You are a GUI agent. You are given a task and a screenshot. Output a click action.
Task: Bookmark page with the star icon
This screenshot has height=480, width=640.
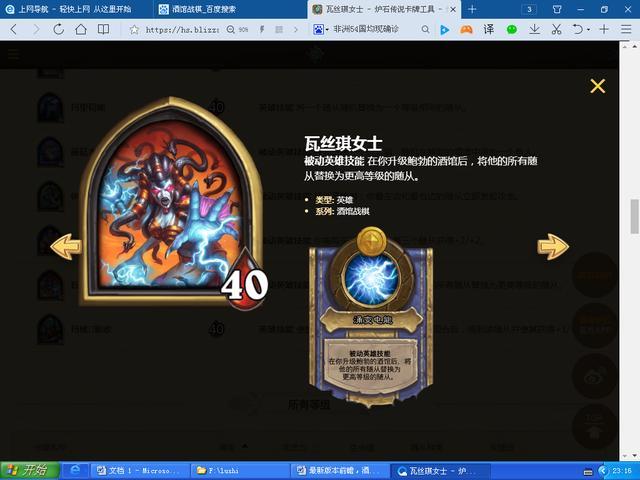134,29
